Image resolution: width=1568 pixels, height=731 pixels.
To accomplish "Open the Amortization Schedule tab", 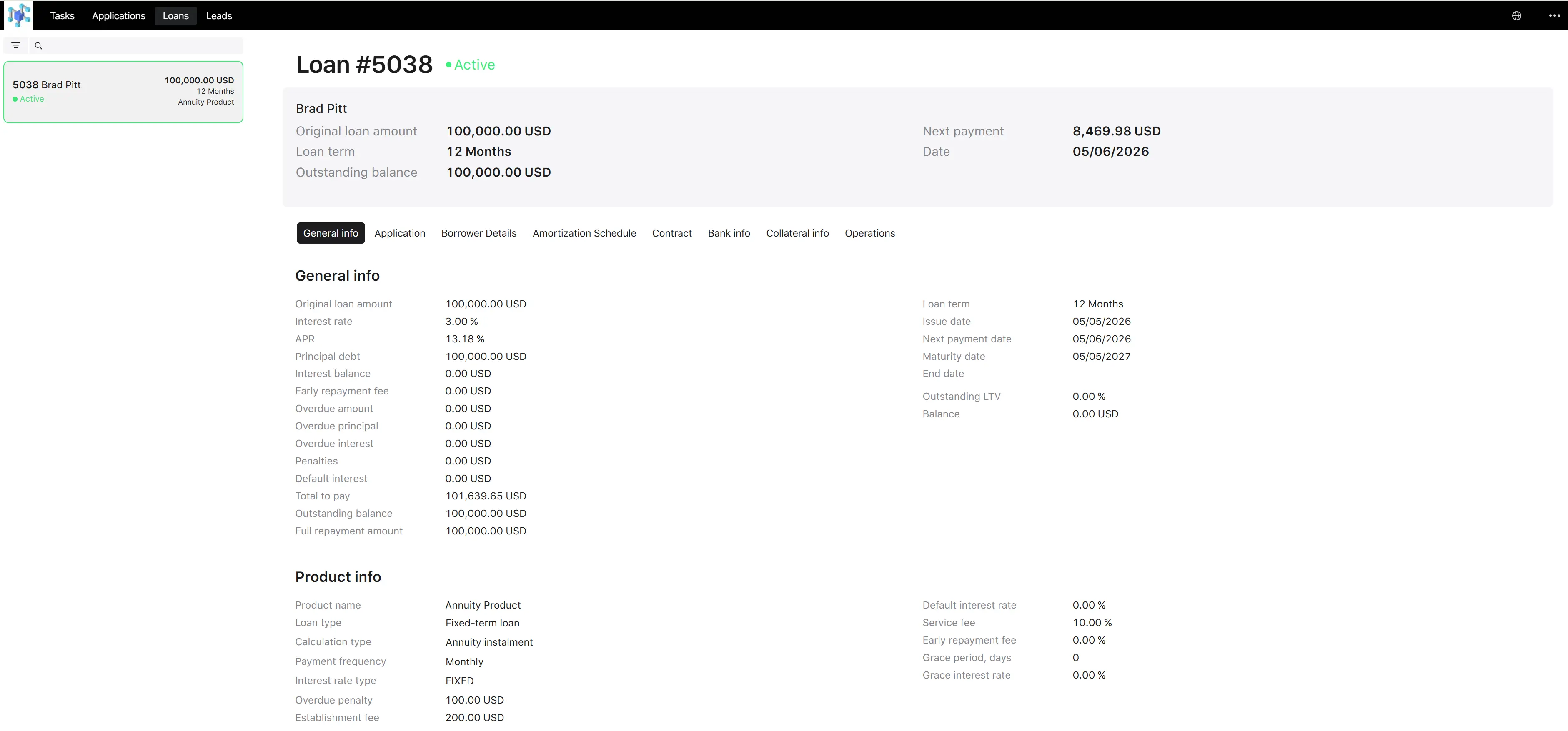I will click(x=584, y=233).
